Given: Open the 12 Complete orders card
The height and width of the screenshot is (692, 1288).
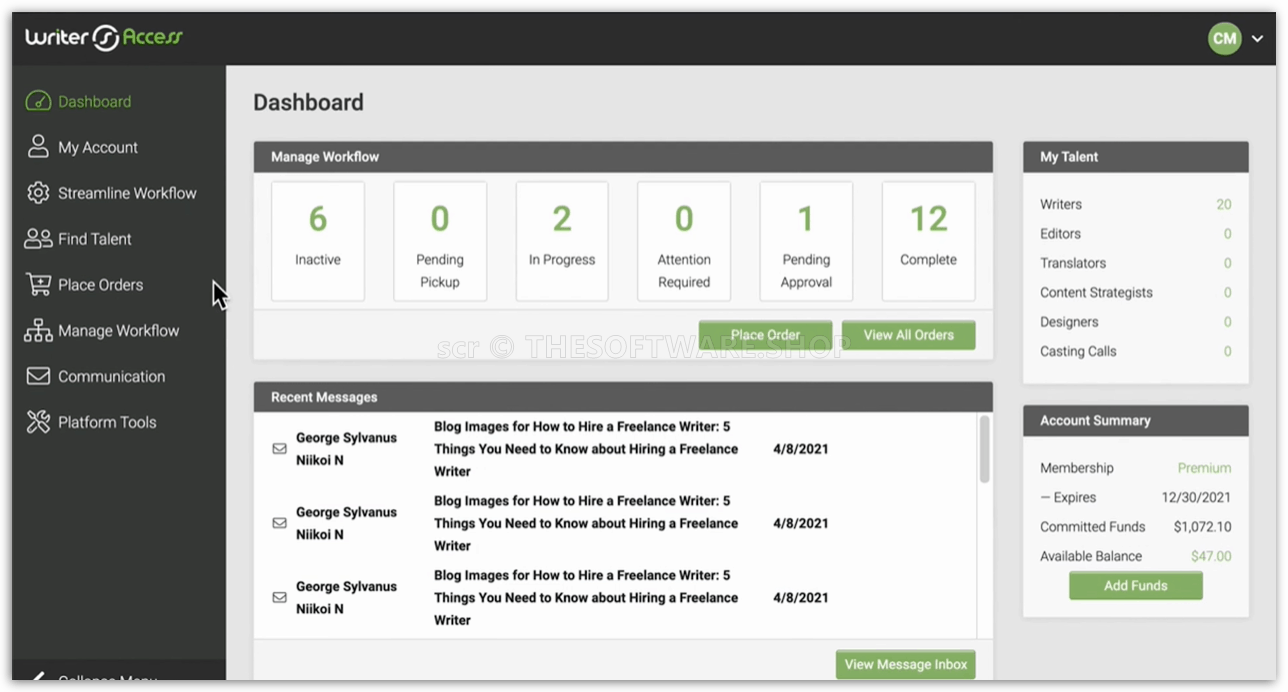Looking at the screenshot, I should [928, 241].
